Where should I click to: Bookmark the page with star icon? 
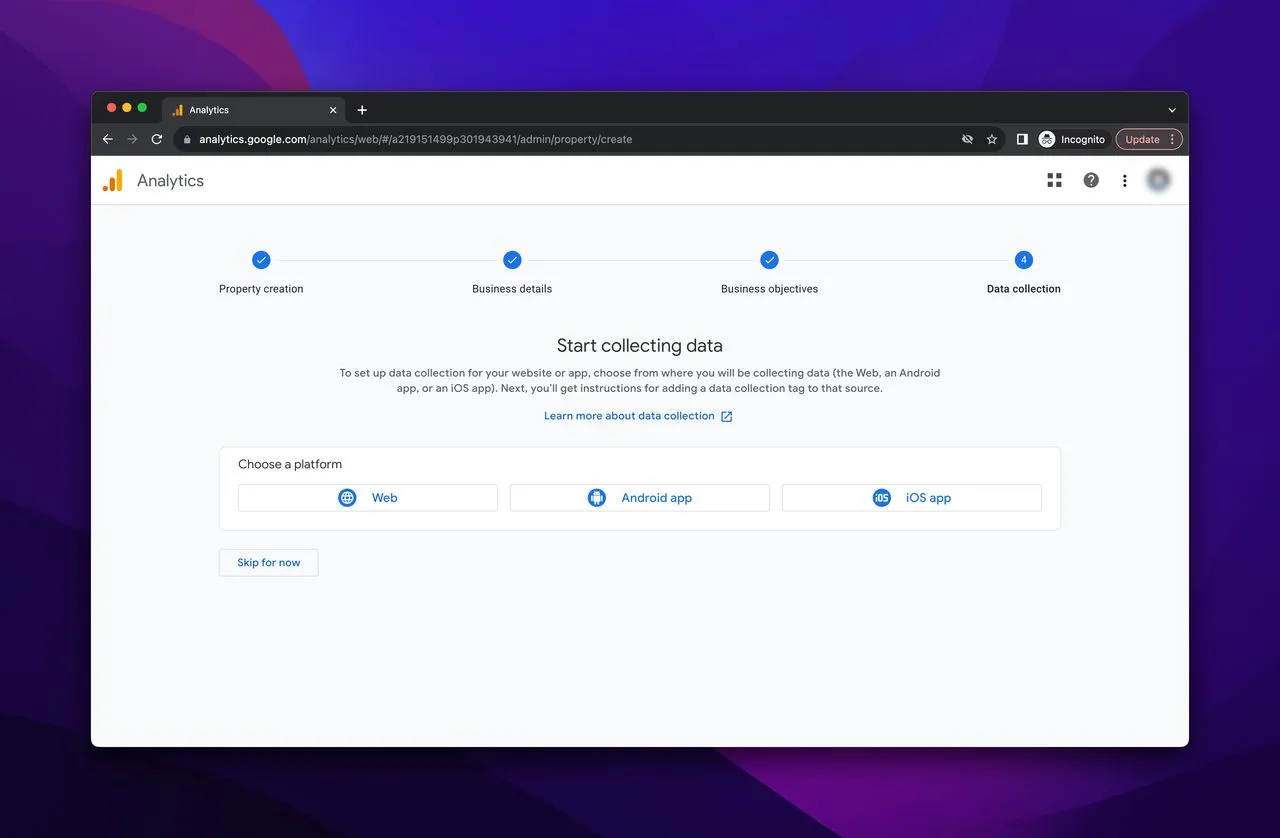coord(992,139)
